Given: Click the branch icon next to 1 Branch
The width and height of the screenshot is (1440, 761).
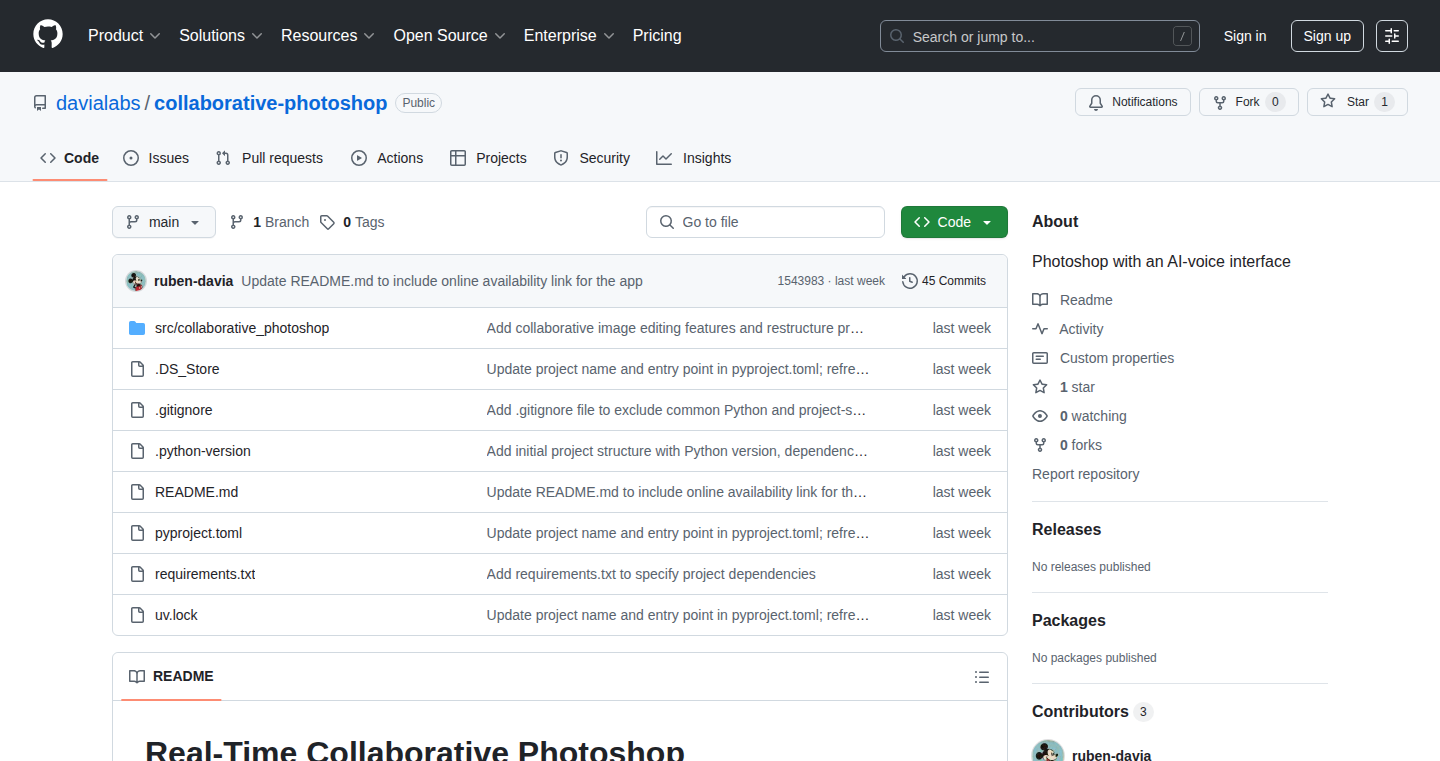Looking at the screenshot, I should point(237,222).
